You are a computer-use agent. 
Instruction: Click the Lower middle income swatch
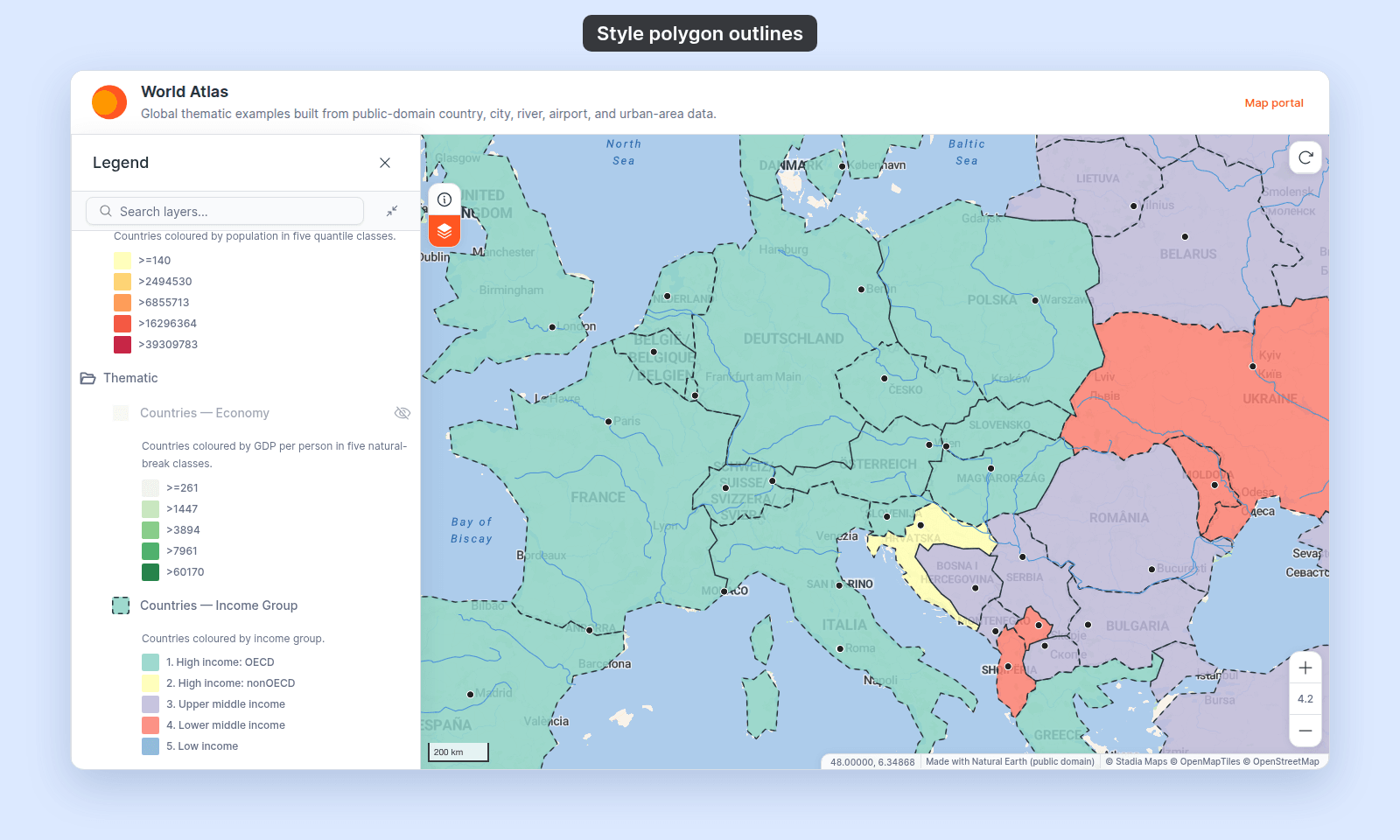150,725
